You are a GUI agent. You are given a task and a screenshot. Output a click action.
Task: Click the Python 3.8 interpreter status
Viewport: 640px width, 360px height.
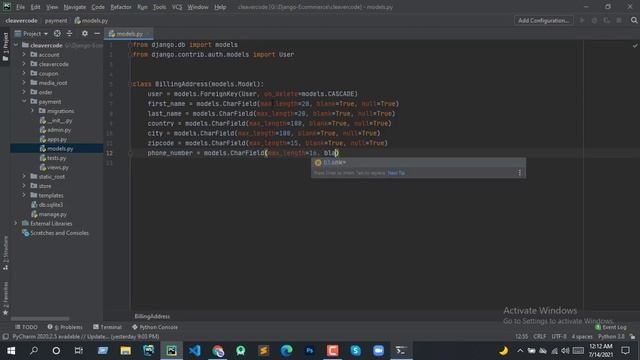tap(611, 337)
